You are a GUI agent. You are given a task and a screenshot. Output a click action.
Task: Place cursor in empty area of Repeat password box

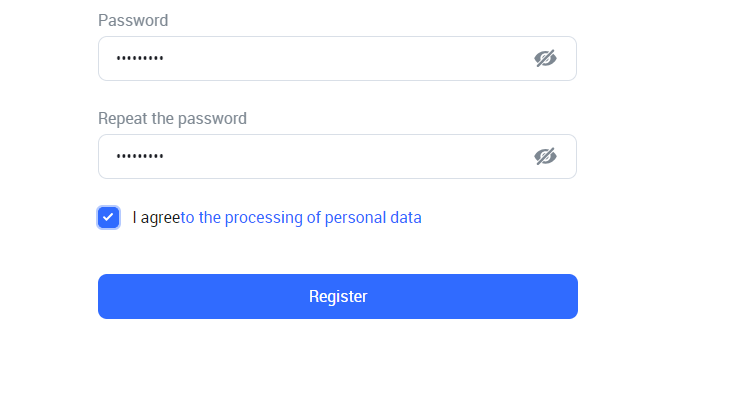coord(347,156)
